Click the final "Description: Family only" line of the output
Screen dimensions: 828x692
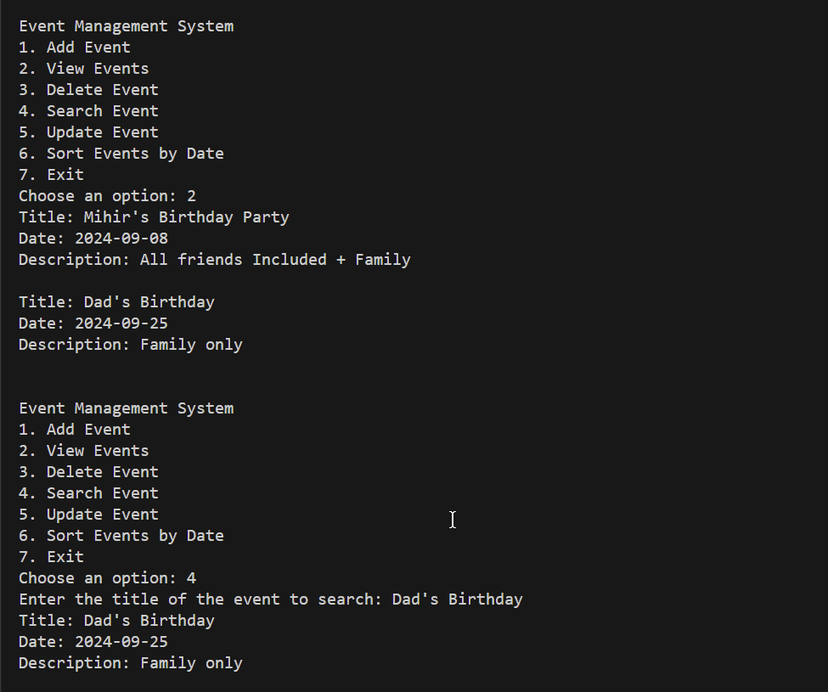point(130,663)
